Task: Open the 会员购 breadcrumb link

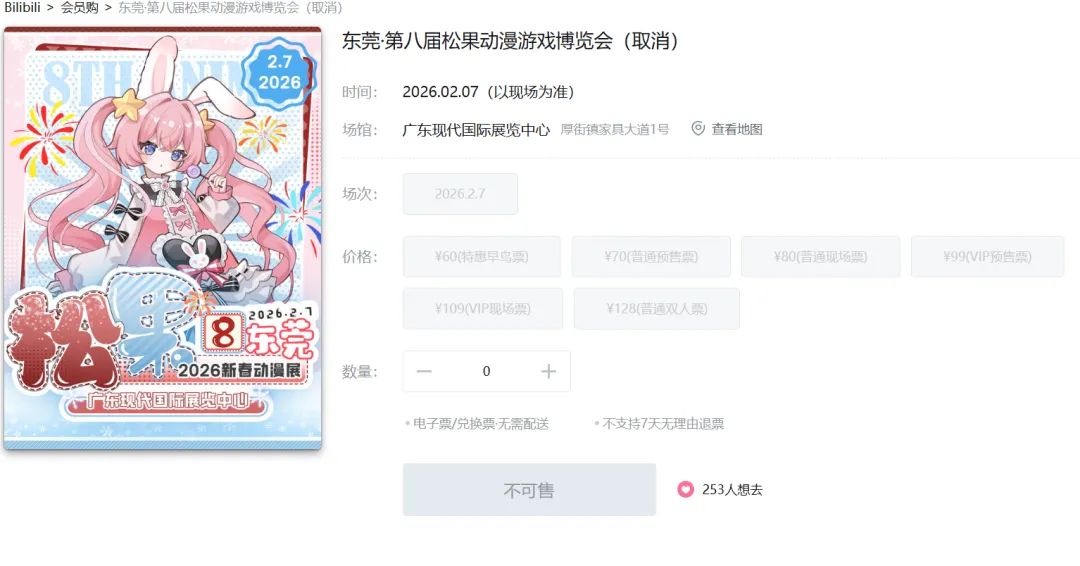Action: point(79,8)
